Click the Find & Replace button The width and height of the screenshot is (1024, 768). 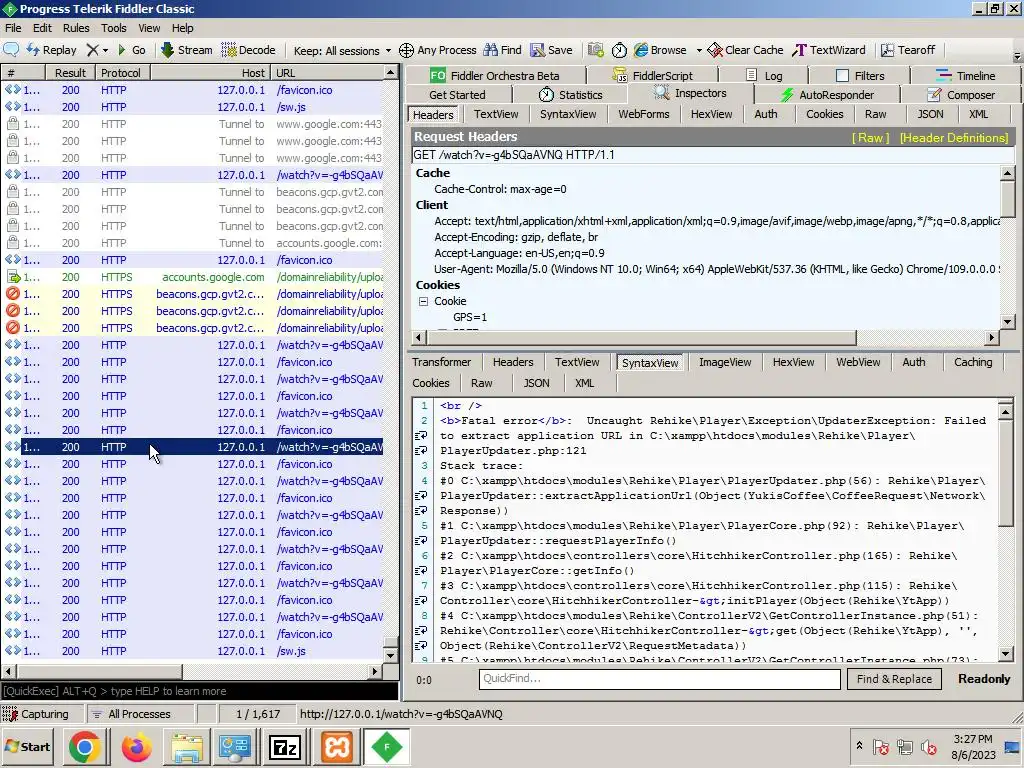[894, 679]
